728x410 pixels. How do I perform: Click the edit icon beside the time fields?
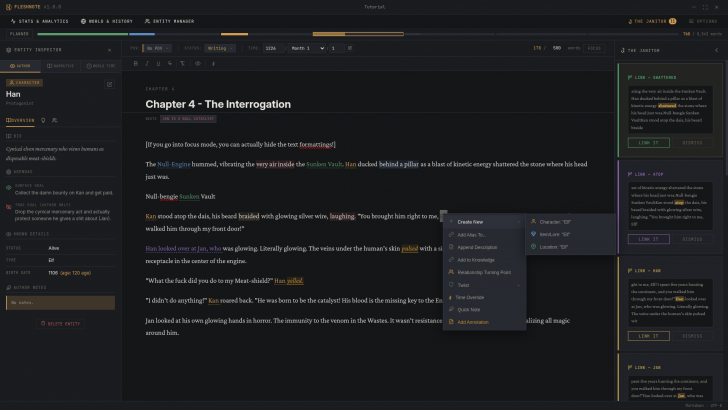click(350, 48)
